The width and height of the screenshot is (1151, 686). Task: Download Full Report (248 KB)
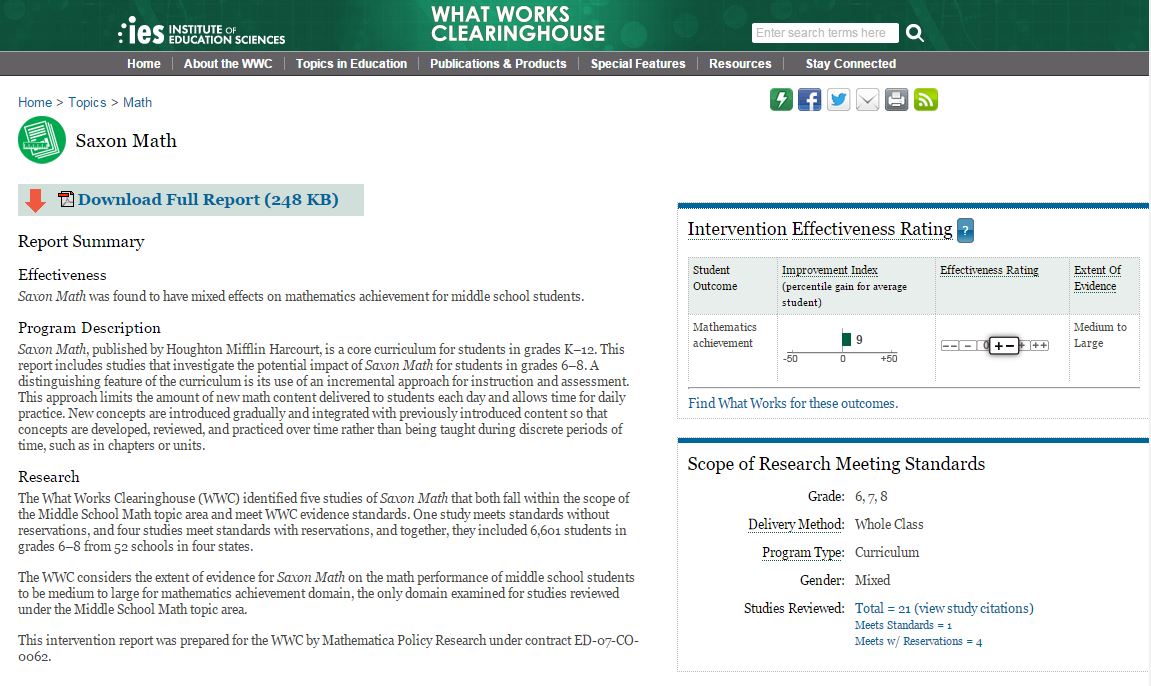click(208, 200)
